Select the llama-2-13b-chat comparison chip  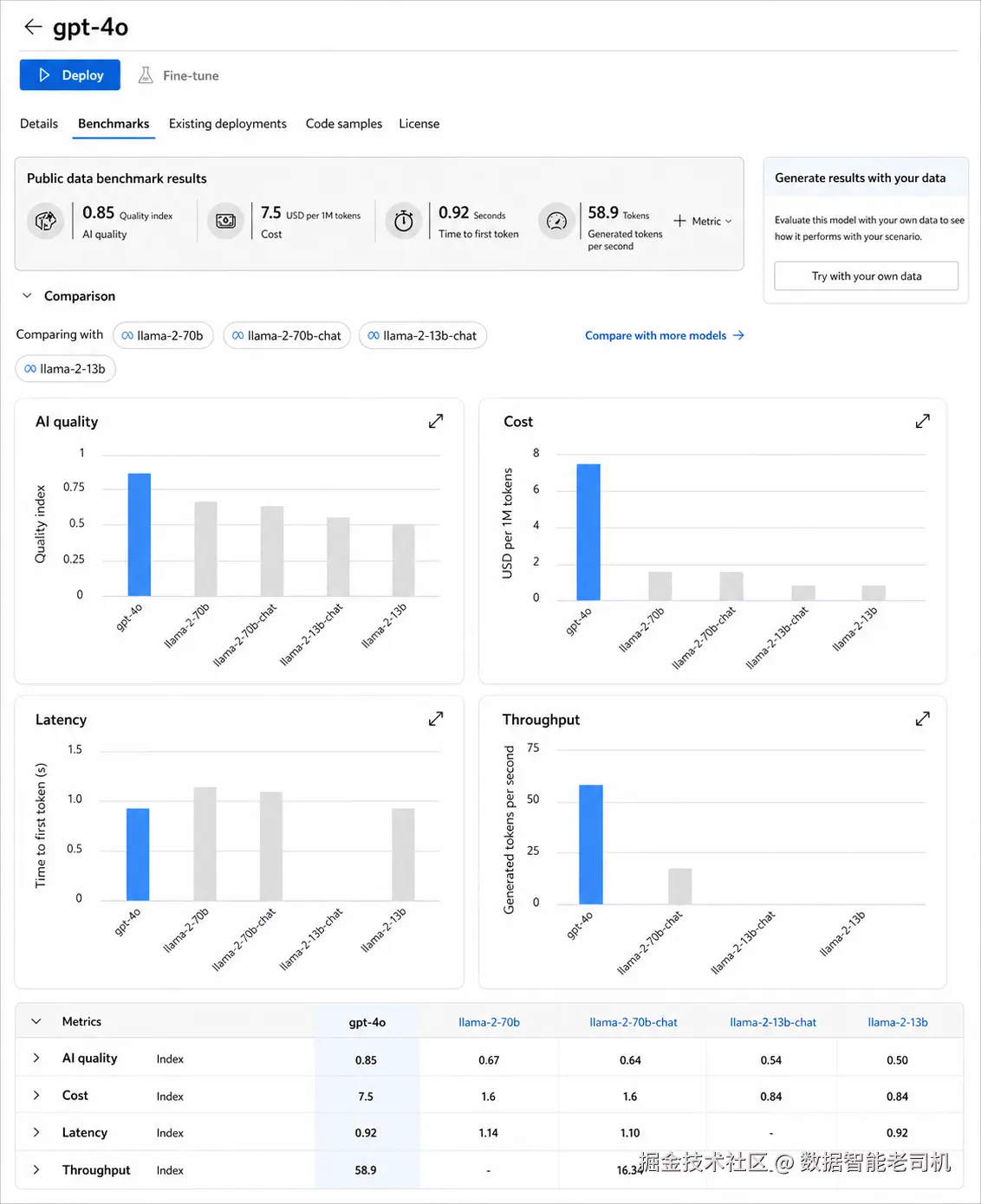[423, 335]
